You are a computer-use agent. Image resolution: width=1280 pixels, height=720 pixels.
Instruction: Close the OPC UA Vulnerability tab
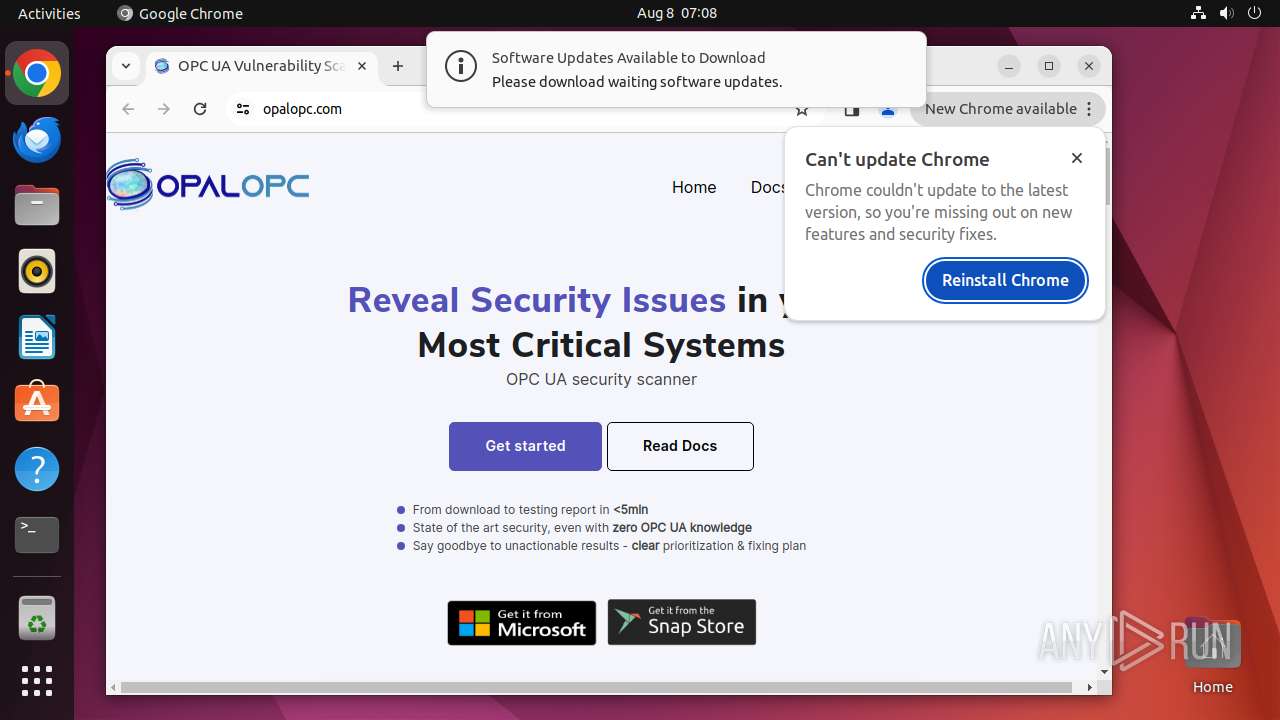tap(362, 66)
